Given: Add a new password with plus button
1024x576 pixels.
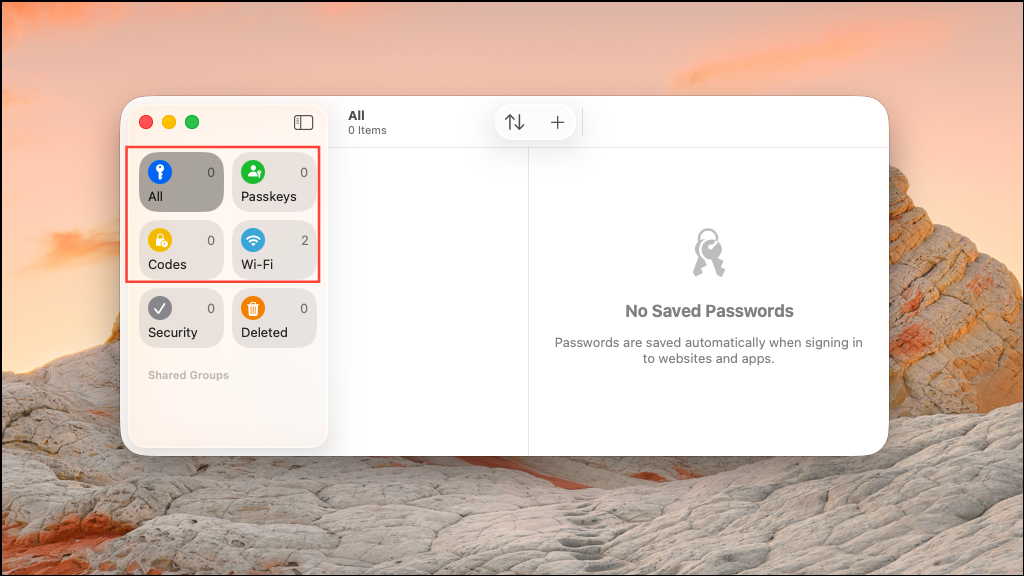Looking at the screenshot, I should 557,122.
